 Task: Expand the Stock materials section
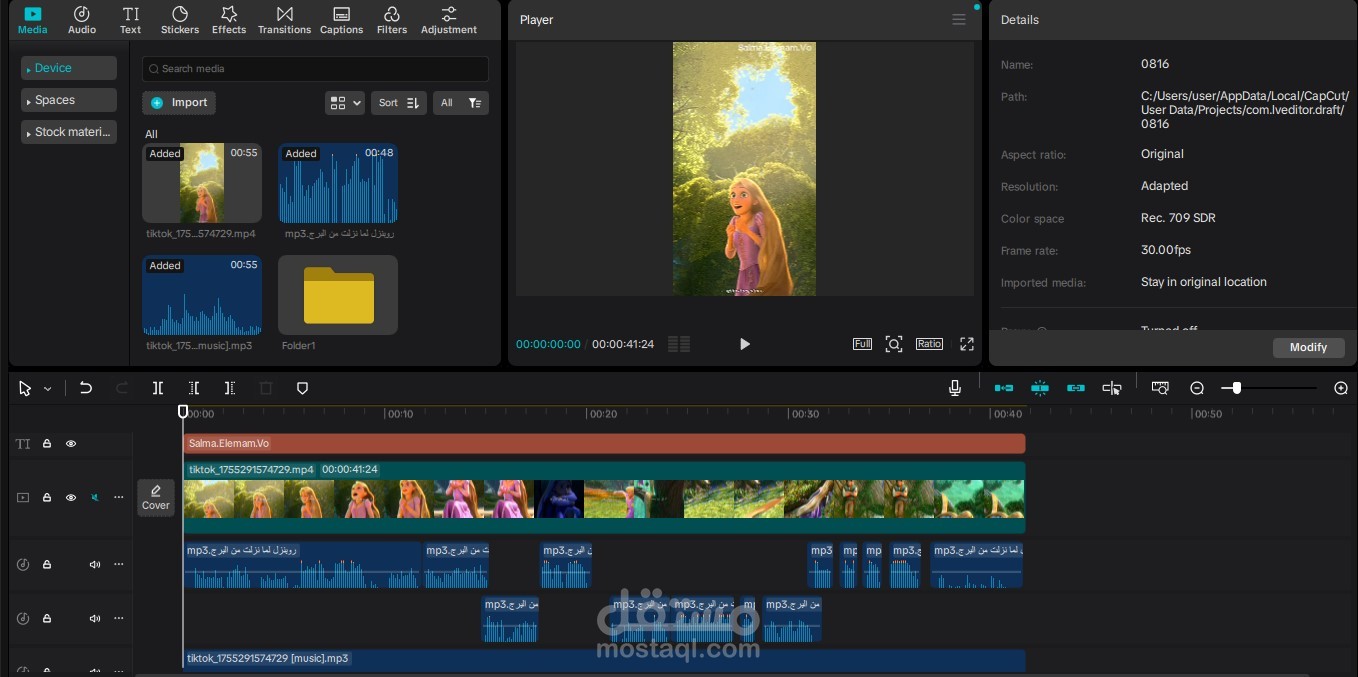point(69,132)
